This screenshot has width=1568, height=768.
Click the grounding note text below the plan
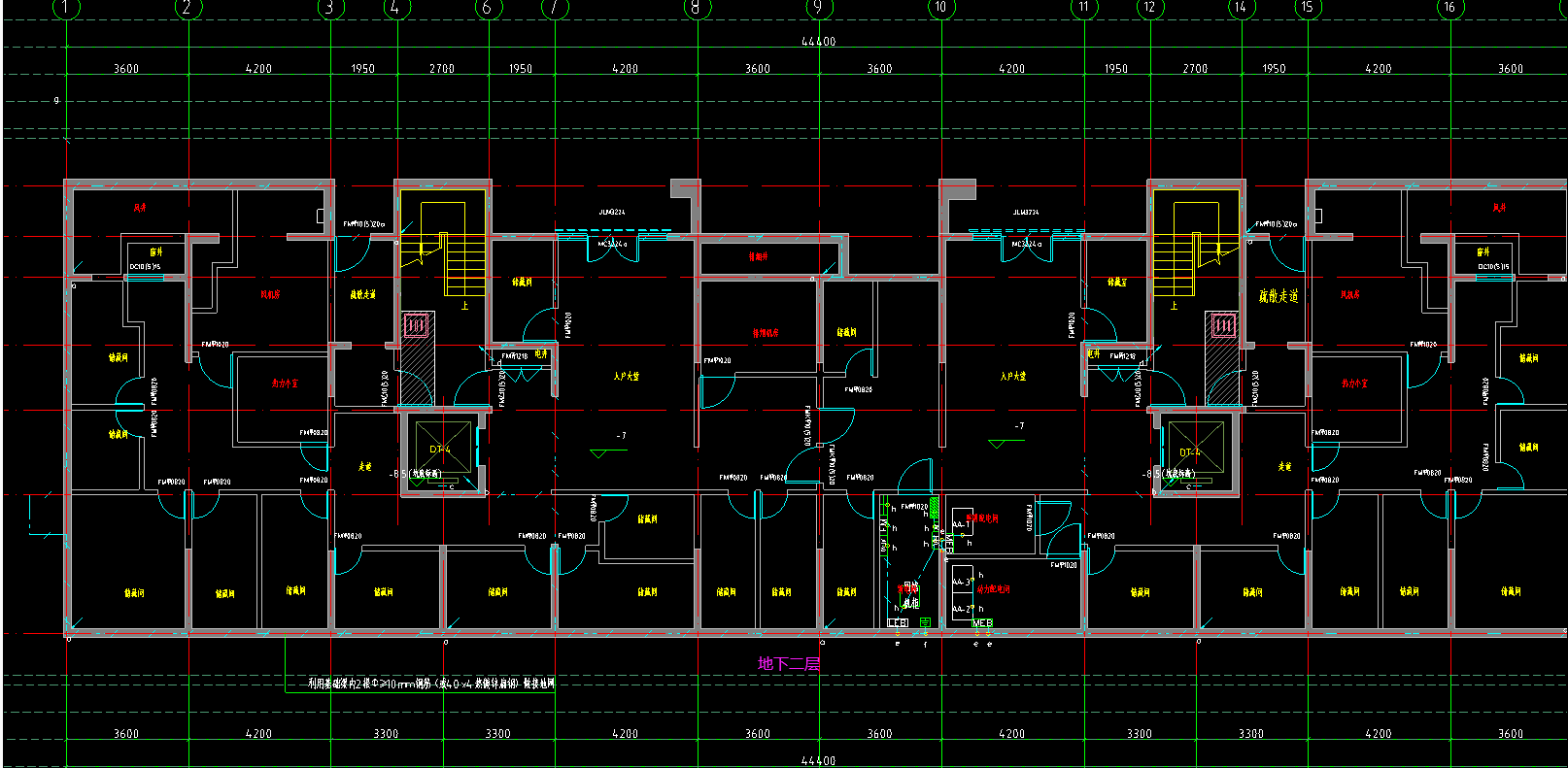[430, 684]
